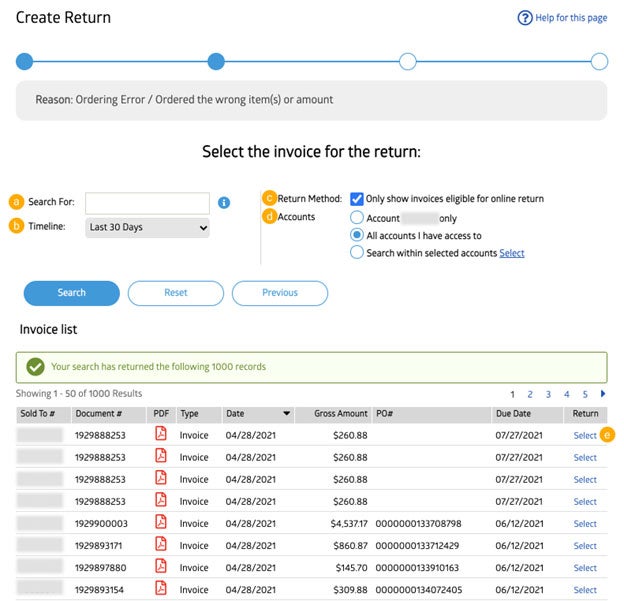Go to results page 3
This screenshot has height=601, width=624.
548,395
